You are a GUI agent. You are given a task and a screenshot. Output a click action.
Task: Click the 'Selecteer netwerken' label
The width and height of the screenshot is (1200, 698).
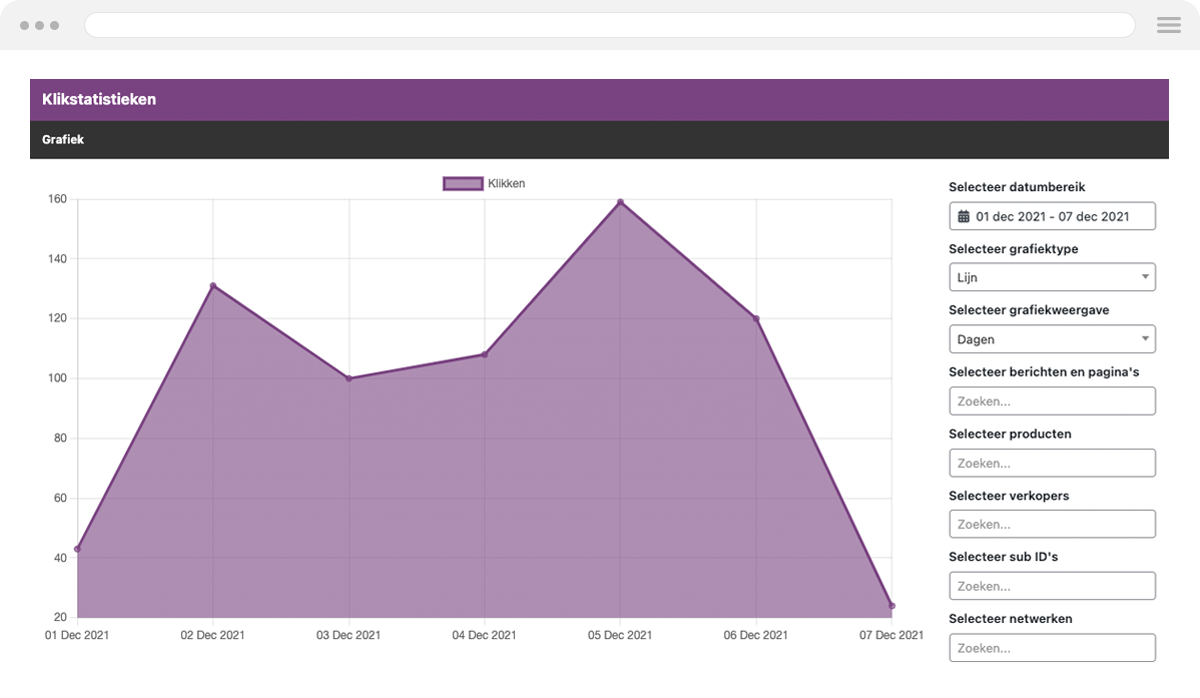(x=1010, y=618)
